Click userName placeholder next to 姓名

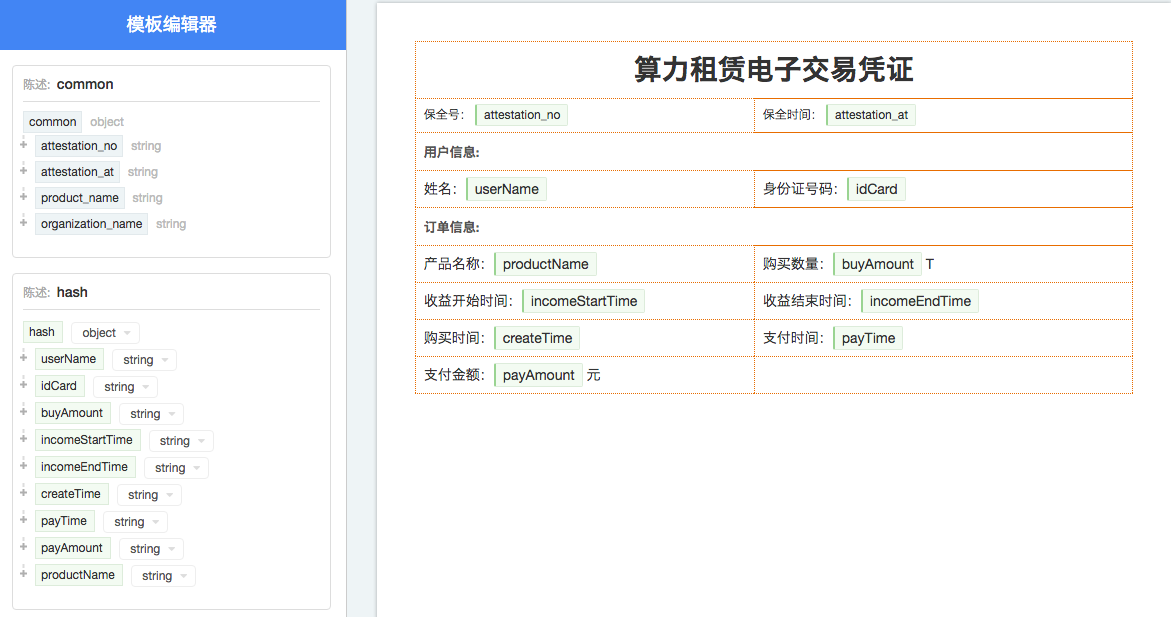506,189
